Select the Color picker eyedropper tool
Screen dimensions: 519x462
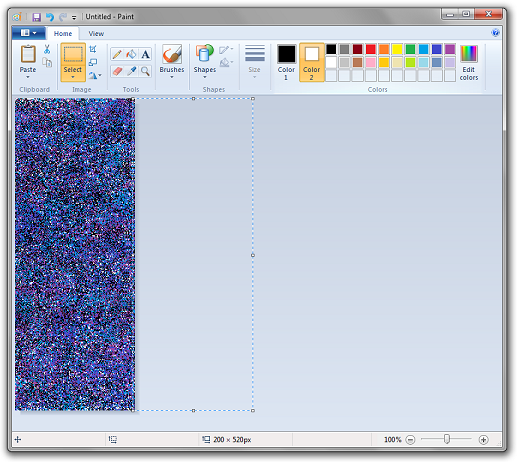point(131,71)
